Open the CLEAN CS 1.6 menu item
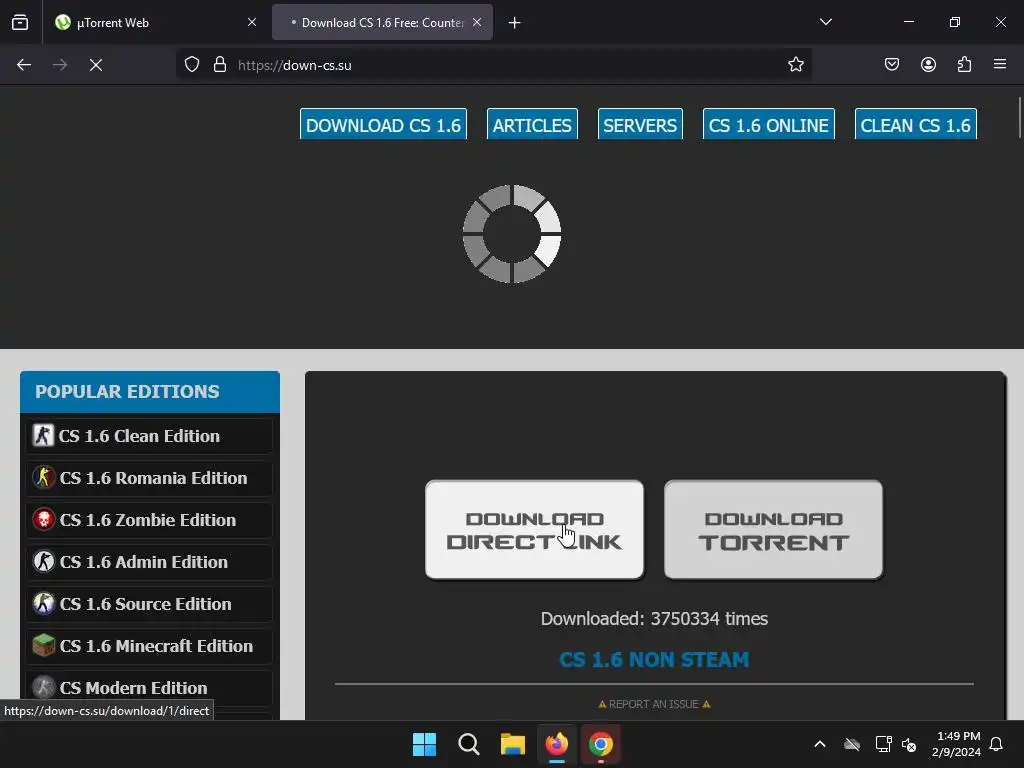The width and height of the screenshot is (1024, 768). pos(916,124)
